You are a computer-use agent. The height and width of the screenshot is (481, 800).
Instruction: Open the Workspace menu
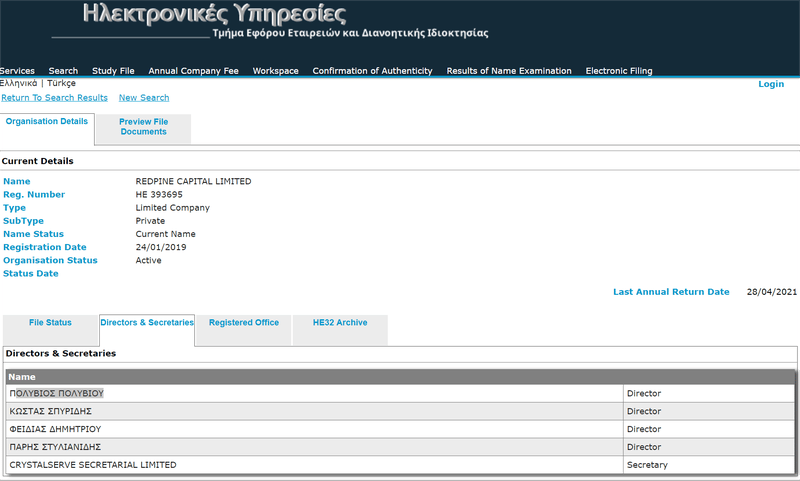276,71
